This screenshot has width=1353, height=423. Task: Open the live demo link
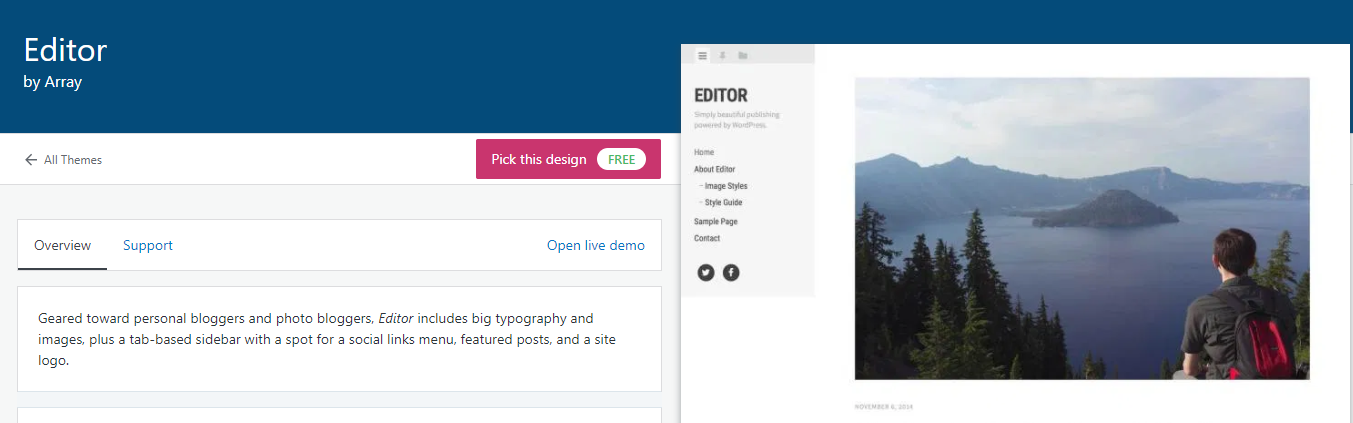(596, 245)
